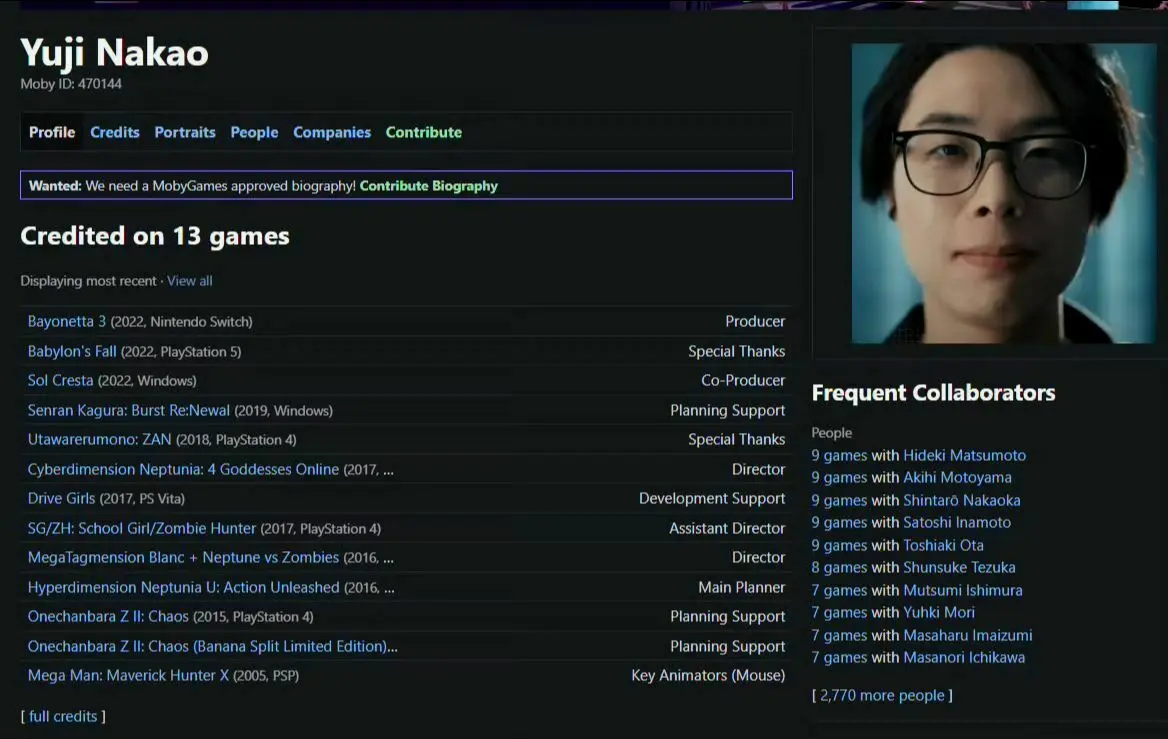Switch to the Credits tab

point(115,133)
